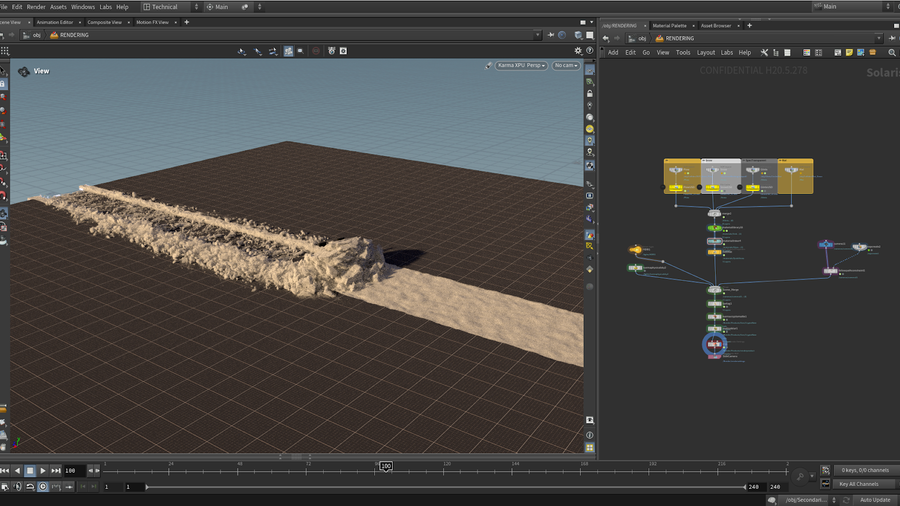Click the 0 keys, 0/0 channels button
This screenshot has width=900, height=506.
[x=865, y=470]
